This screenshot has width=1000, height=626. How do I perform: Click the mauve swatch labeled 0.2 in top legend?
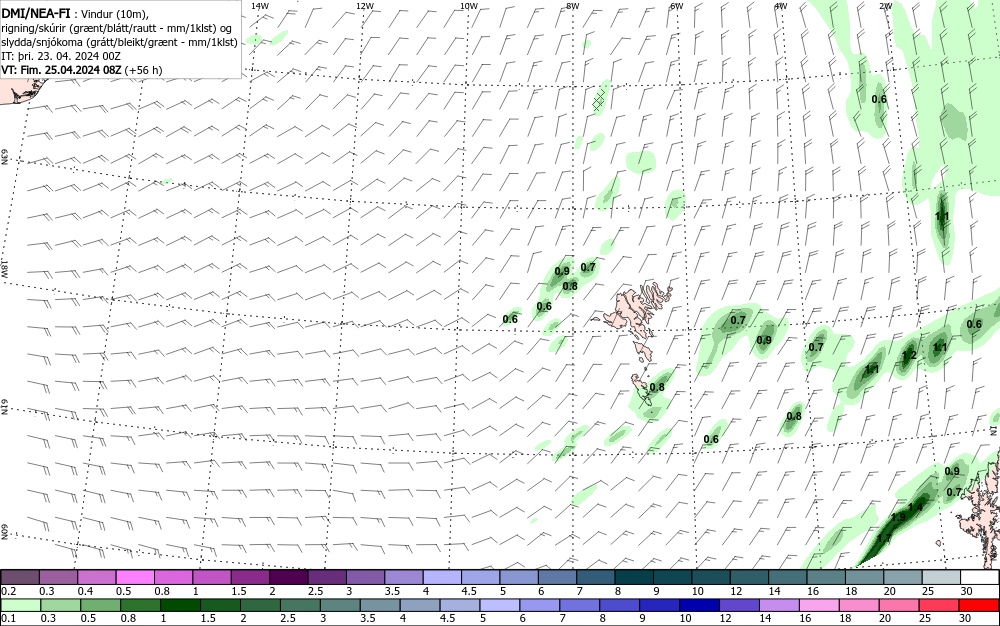20,577
